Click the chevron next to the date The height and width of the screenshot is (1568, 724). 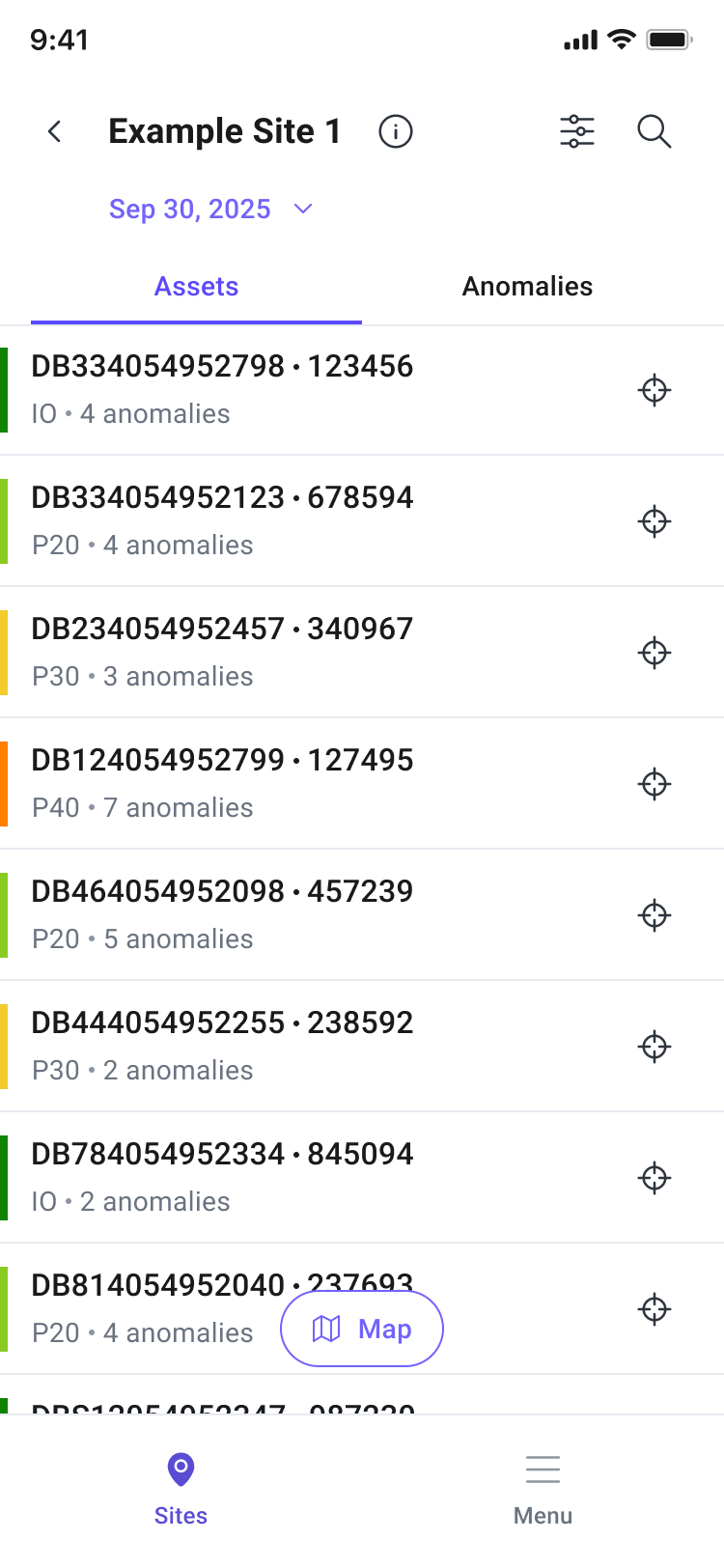click(x=303, y=210)
